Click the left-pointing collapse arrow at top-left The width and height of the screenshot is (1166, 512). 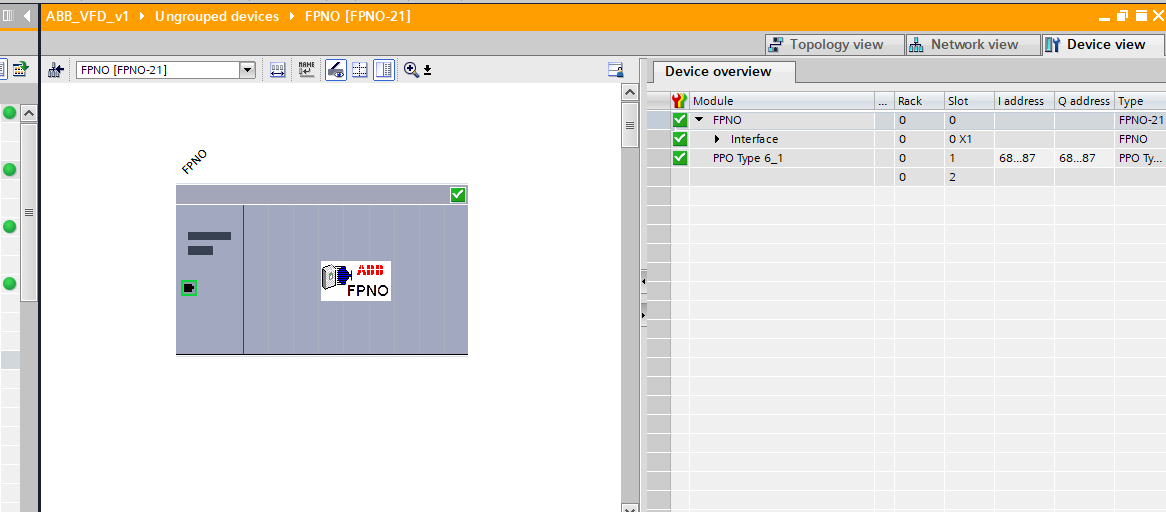coord(28,15)
